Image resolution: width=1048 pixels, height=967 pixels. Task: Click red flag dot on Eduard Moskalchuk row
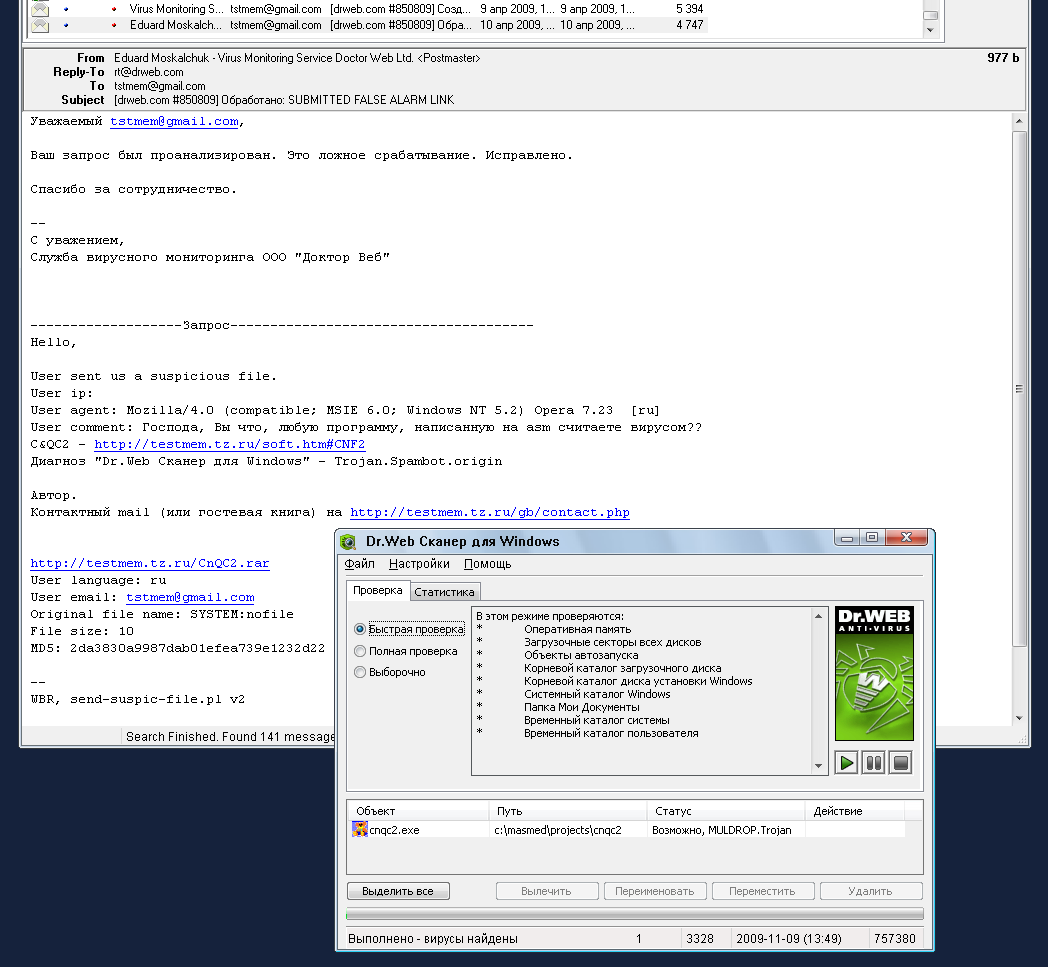(x=114, y=25)
